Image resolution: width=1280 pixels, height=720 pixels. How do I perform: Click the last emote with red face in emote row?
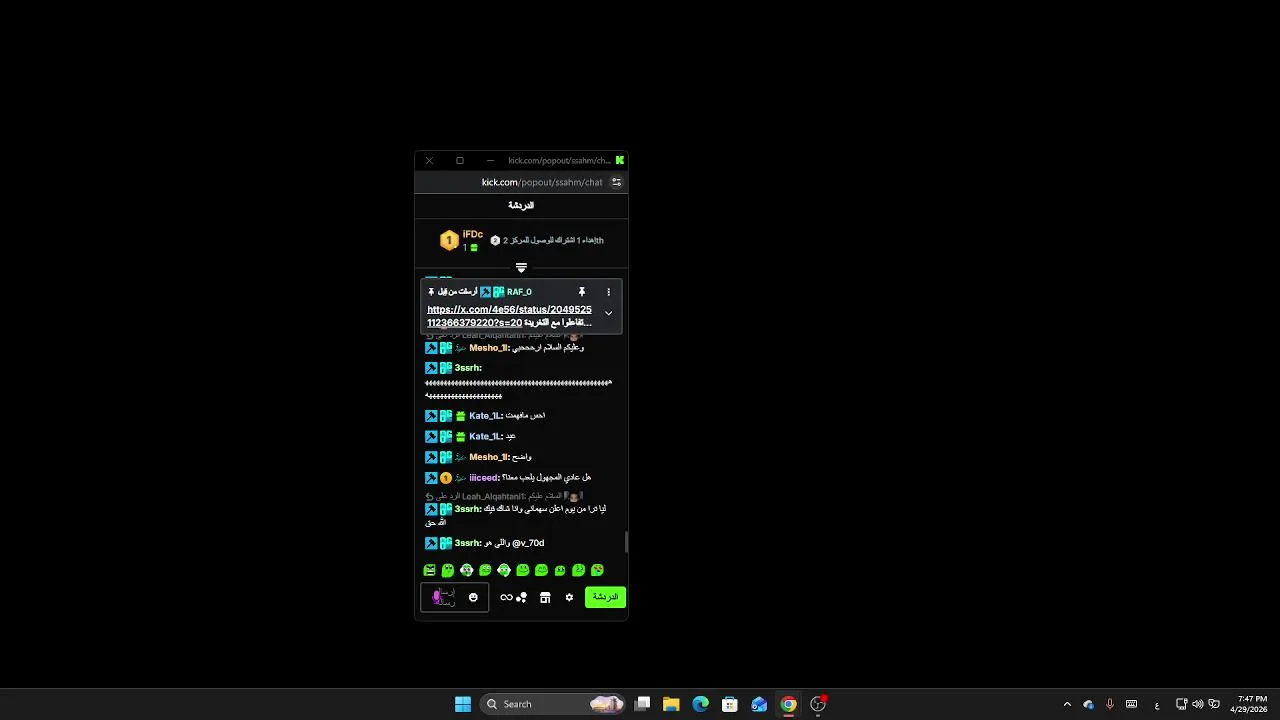pos(597,570)
